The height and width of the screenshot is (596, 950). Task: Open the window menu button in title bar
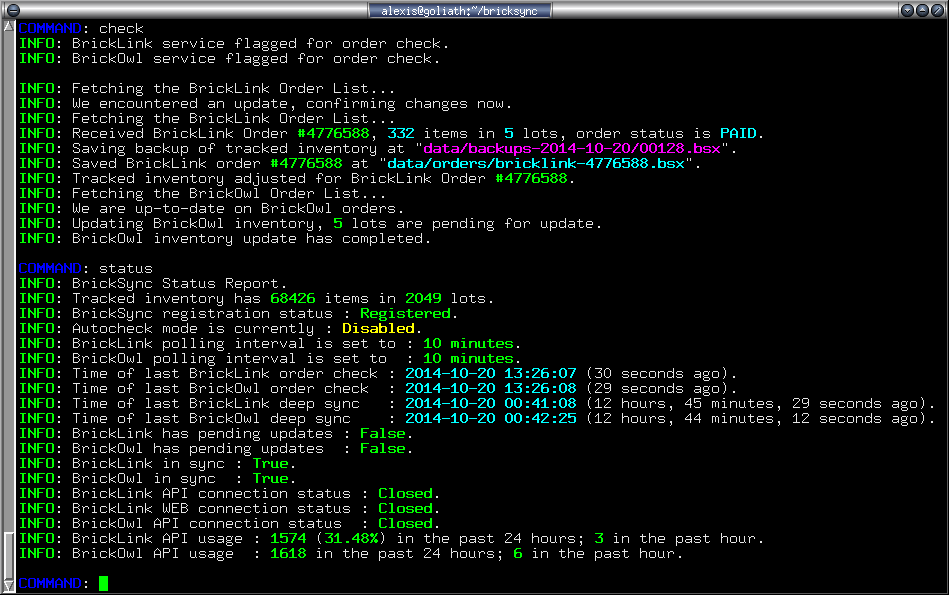click(11, 10)
